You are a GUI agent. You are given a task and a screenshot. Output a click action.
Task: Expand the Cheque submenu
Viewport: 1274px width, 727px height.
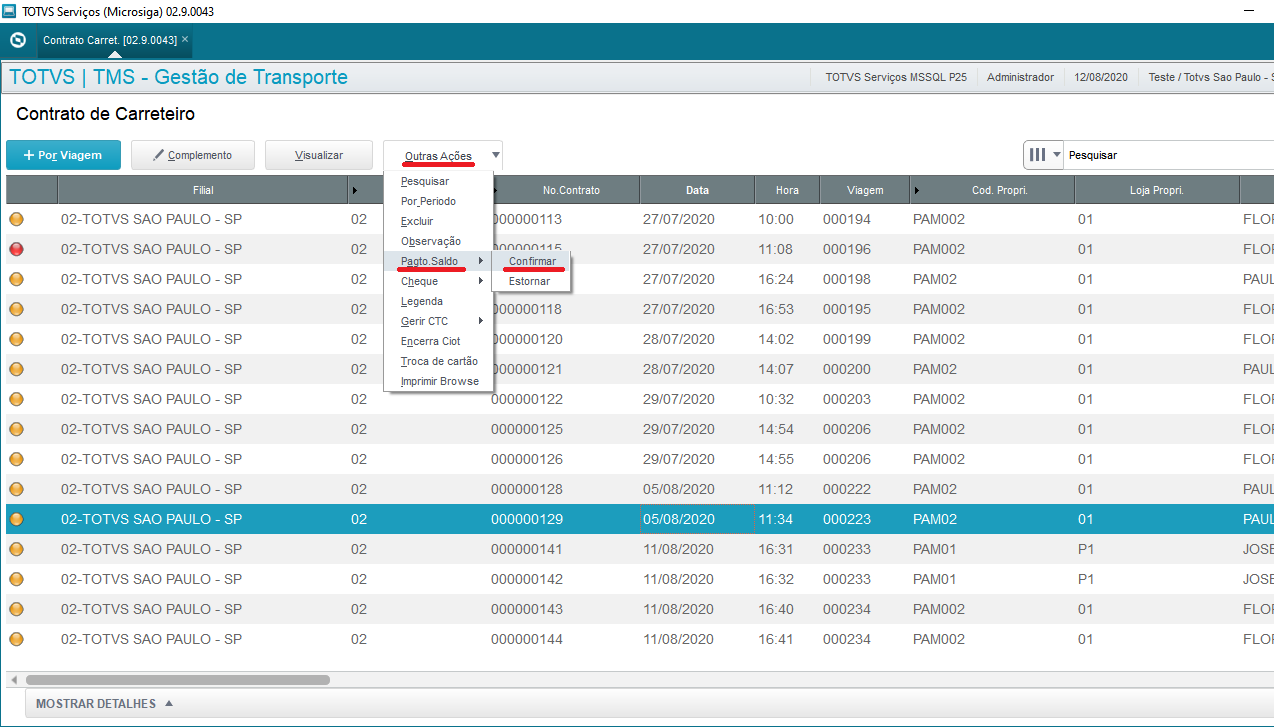coord(438,281)
